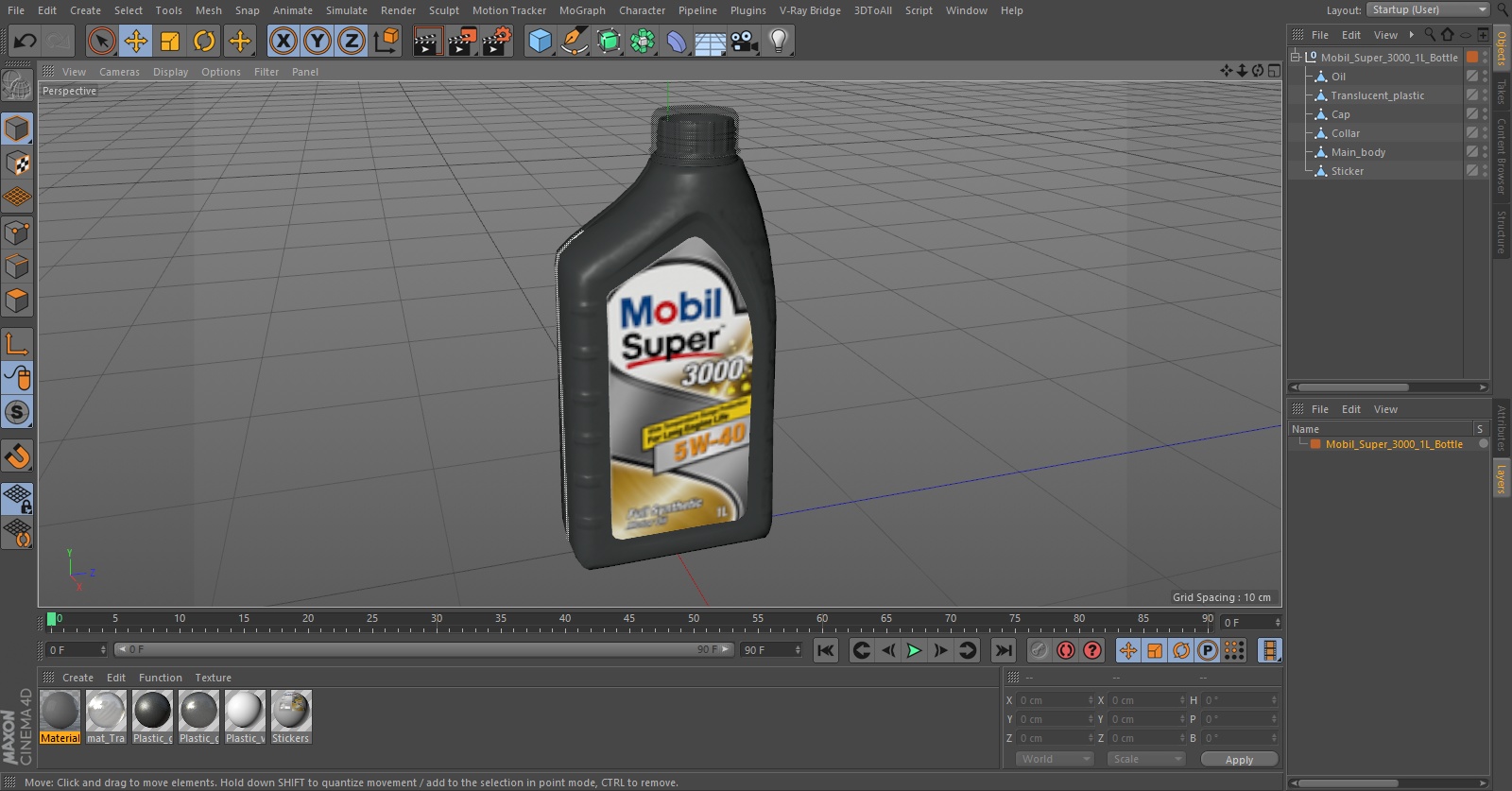Click the Undo arrow icon

coord(26,41)
